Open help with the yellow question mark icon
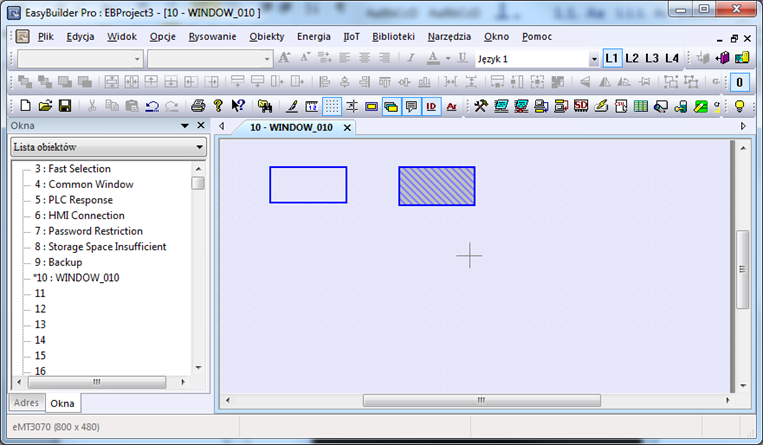The height and width of the screenshot is (445, 763). pyautogui.click(x=218, y=106)
